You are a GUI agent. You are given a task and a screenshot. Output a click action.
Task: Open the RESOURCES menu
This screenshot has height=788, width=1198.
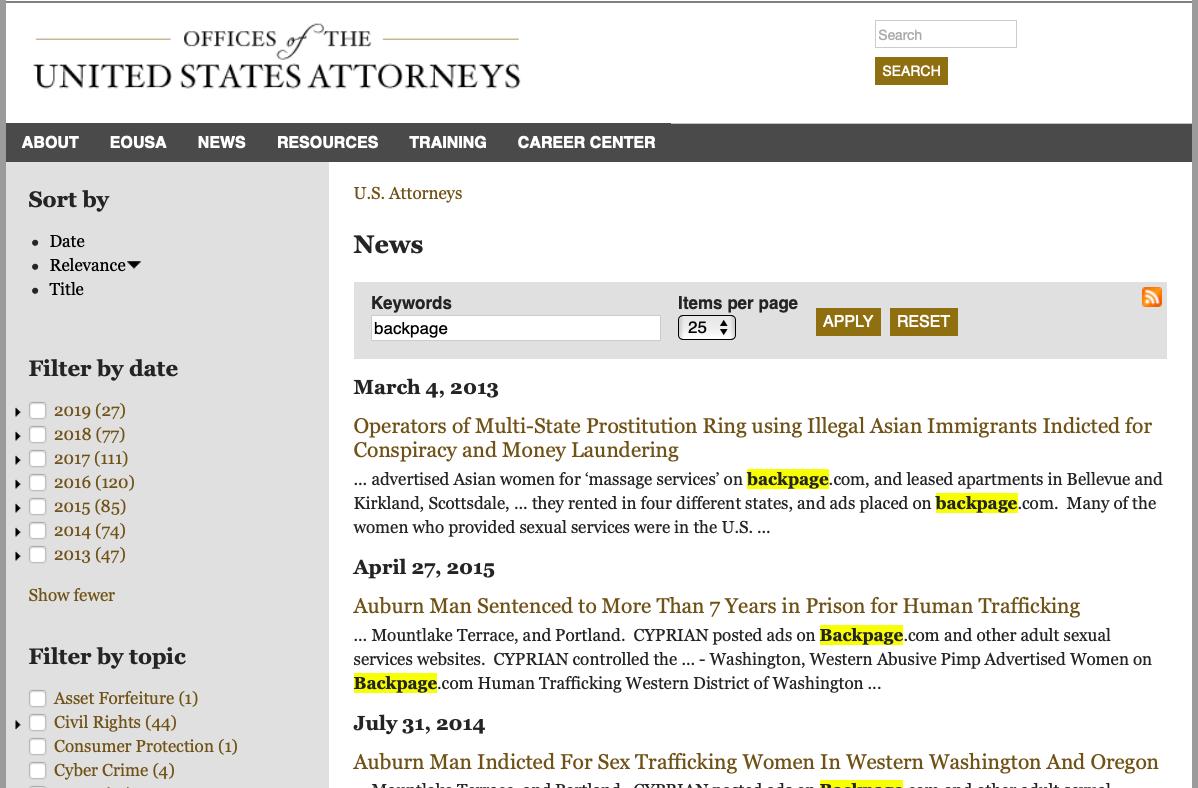click(328, 142)
